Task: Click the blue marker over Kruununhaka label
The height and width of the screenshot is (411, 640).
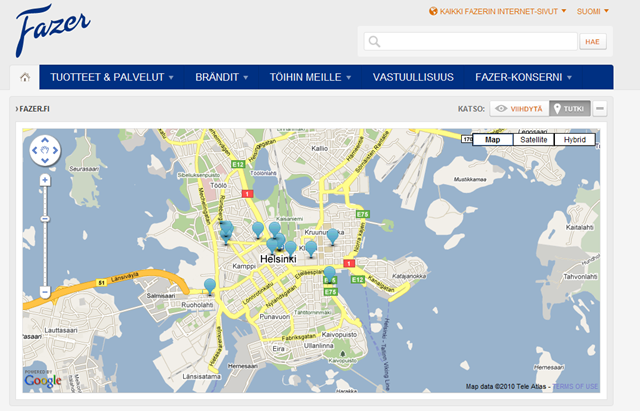Action: click(333, 235)
